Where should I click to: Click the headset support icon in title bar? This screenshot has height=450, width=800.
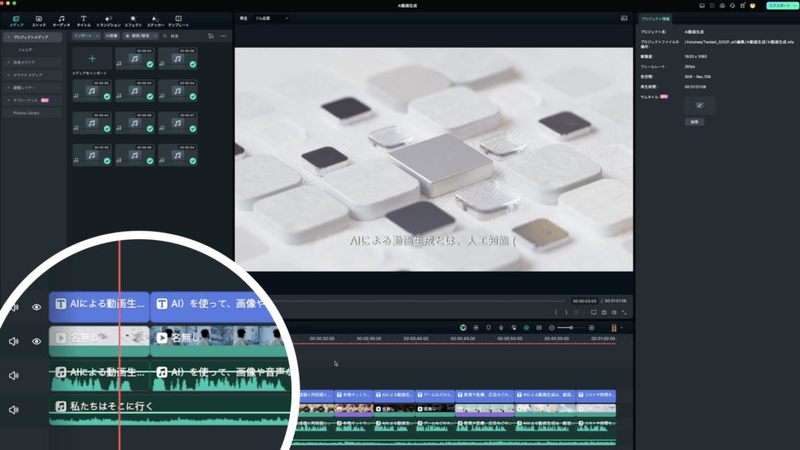(732, 6)
